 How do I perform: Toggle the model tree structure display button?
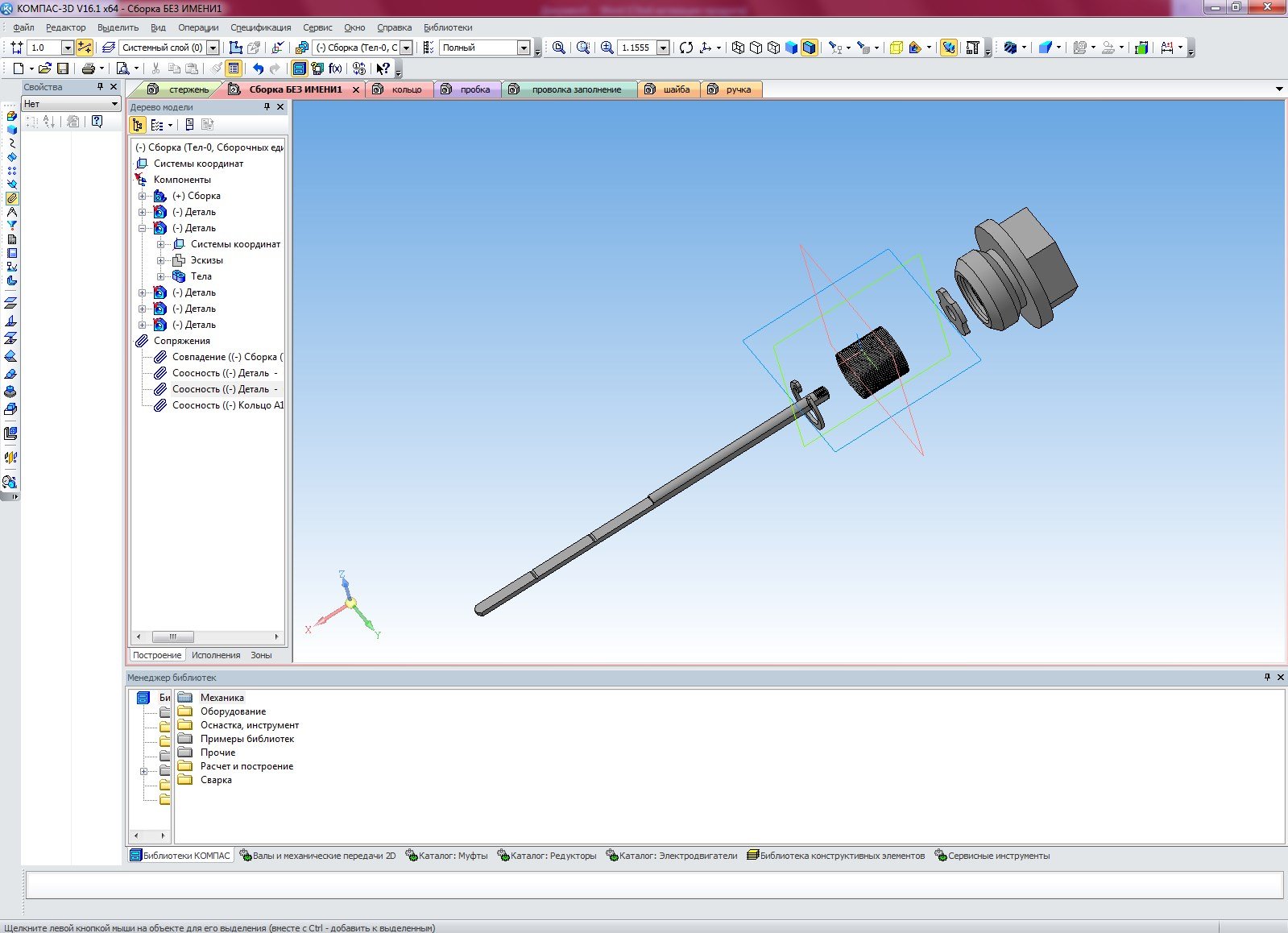(x=138, y=125)
